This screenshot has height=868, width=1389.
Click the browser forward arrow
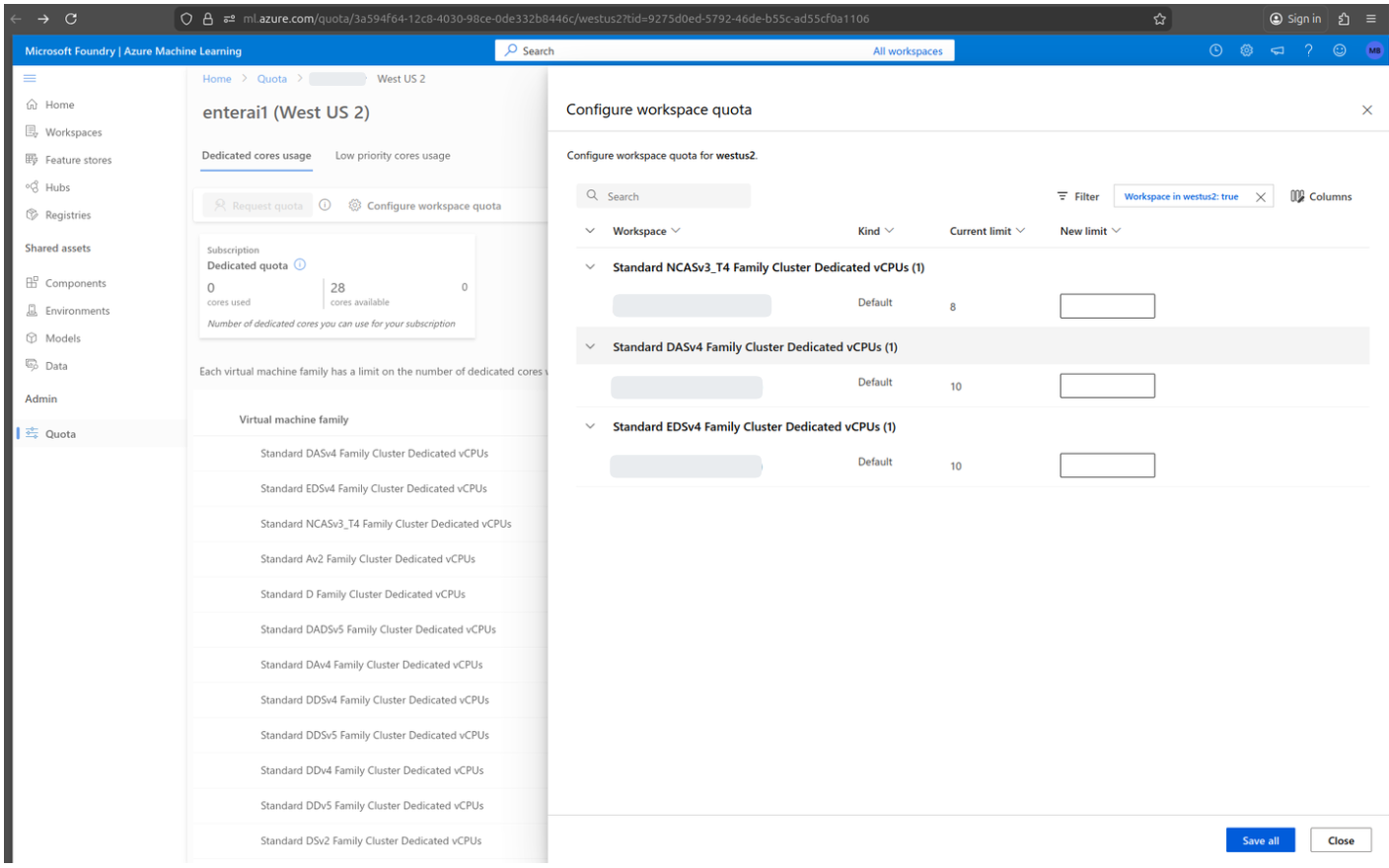coord(43,19)
